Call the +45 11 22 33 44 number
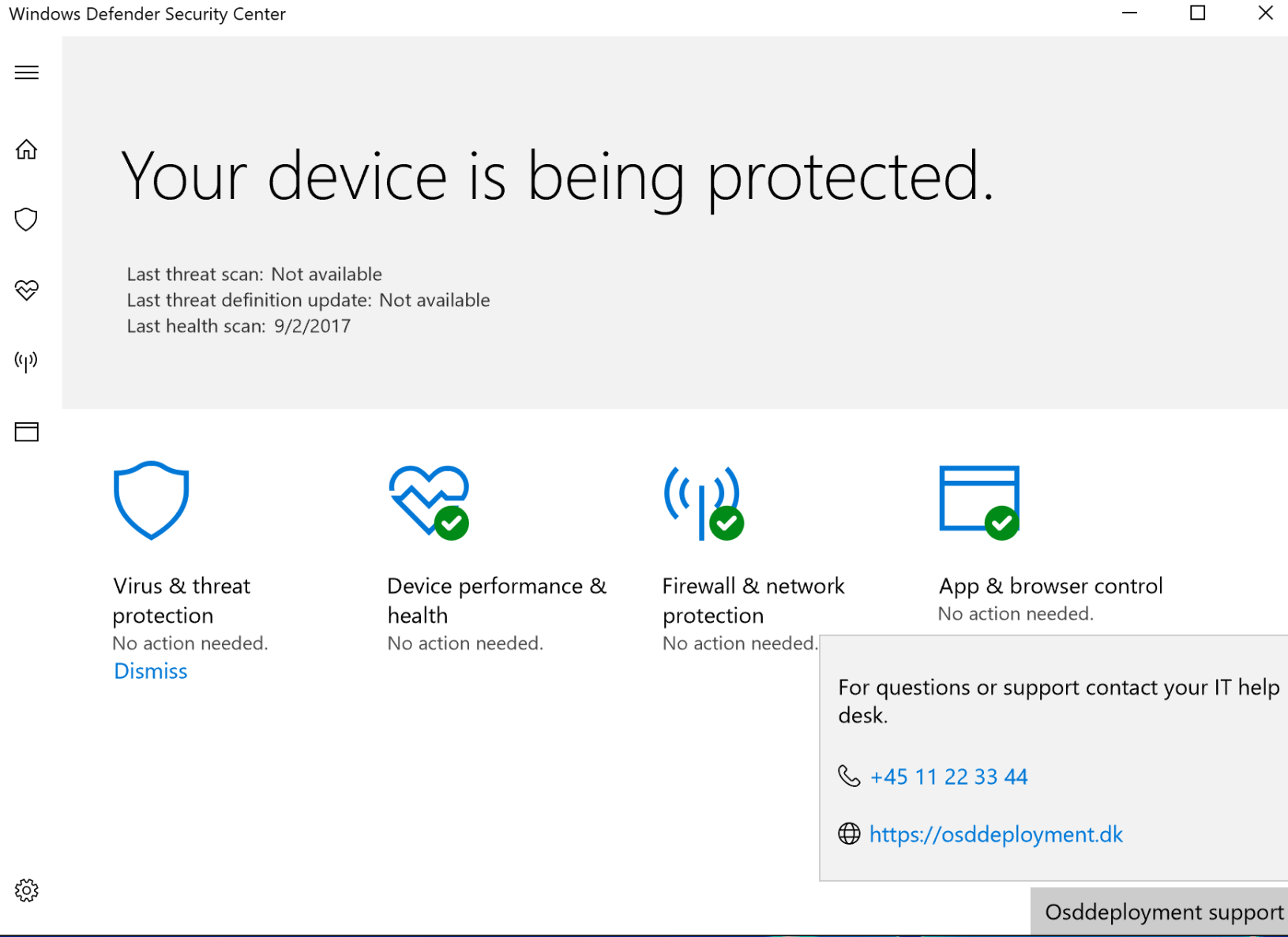 (x=948, y=776)
